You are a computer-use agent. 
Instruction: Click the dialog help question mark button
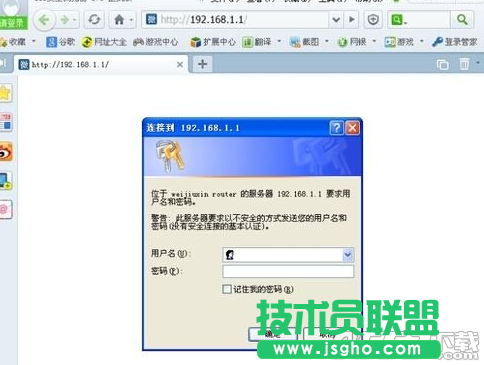[x=337, y=128]
